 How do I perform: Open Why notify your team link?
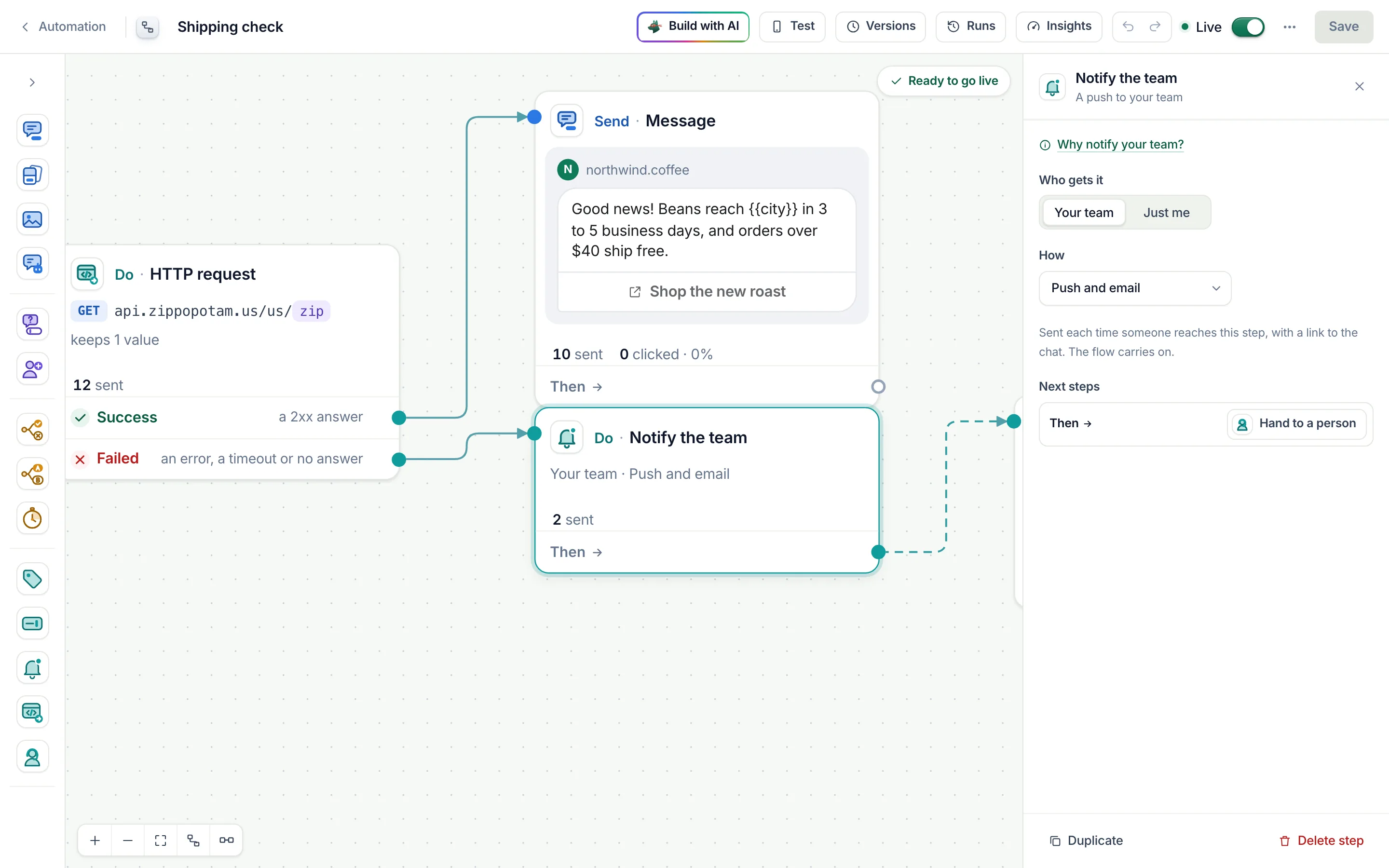(x=1120, y=145)
